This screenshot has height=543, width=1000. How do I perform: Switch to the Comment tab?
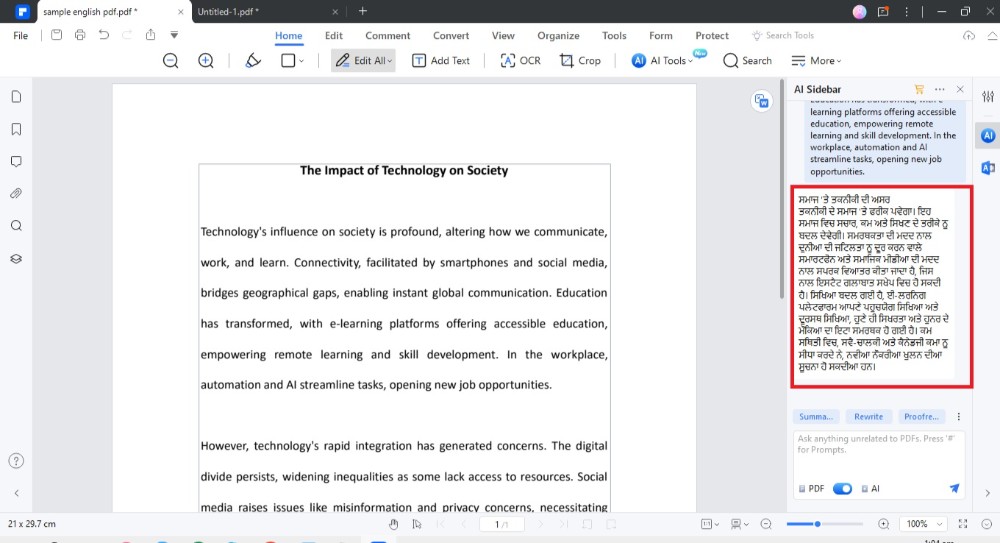point(388,36)
